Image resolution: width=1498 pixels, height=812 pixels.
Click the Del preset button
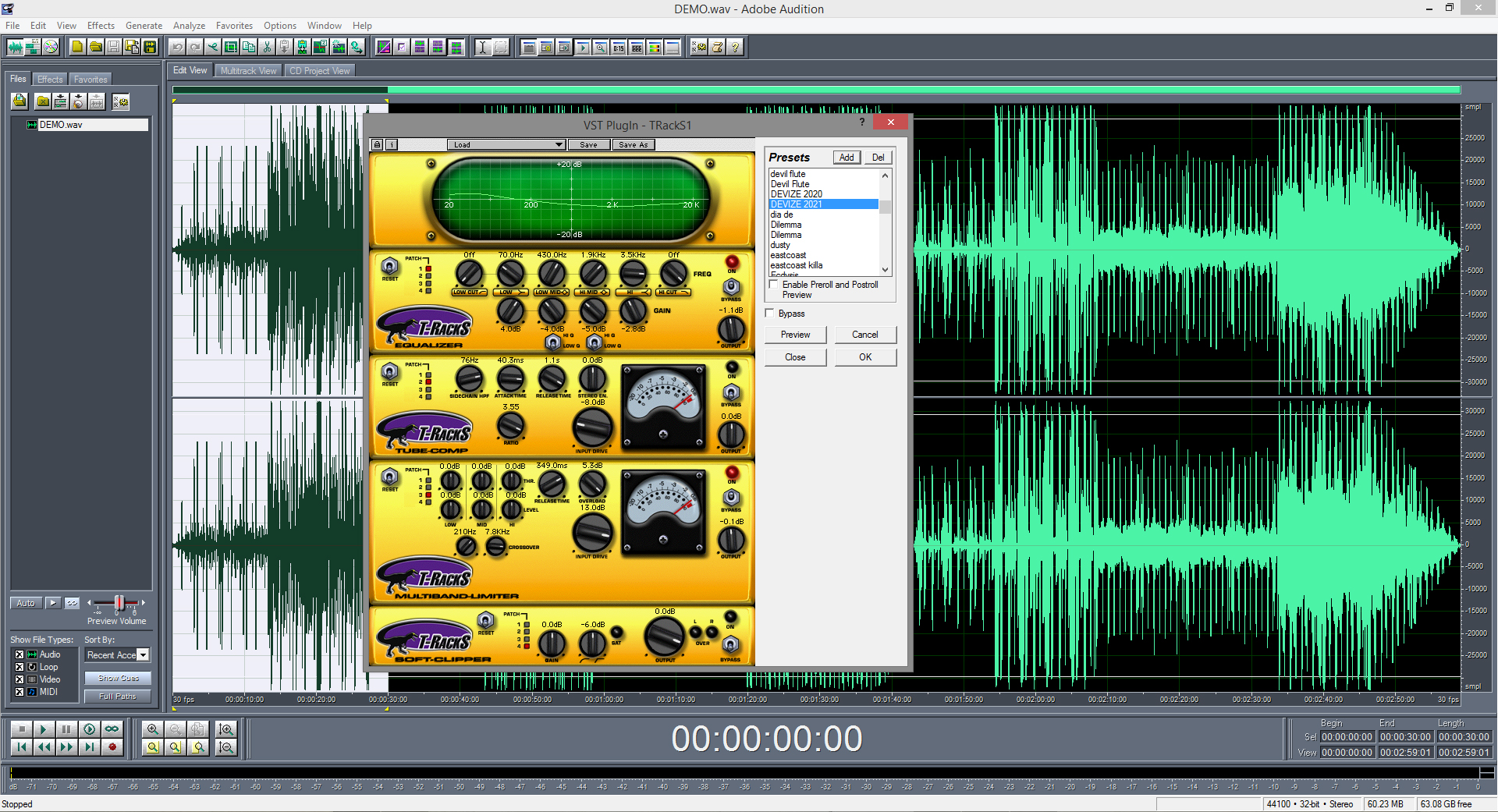879,158
